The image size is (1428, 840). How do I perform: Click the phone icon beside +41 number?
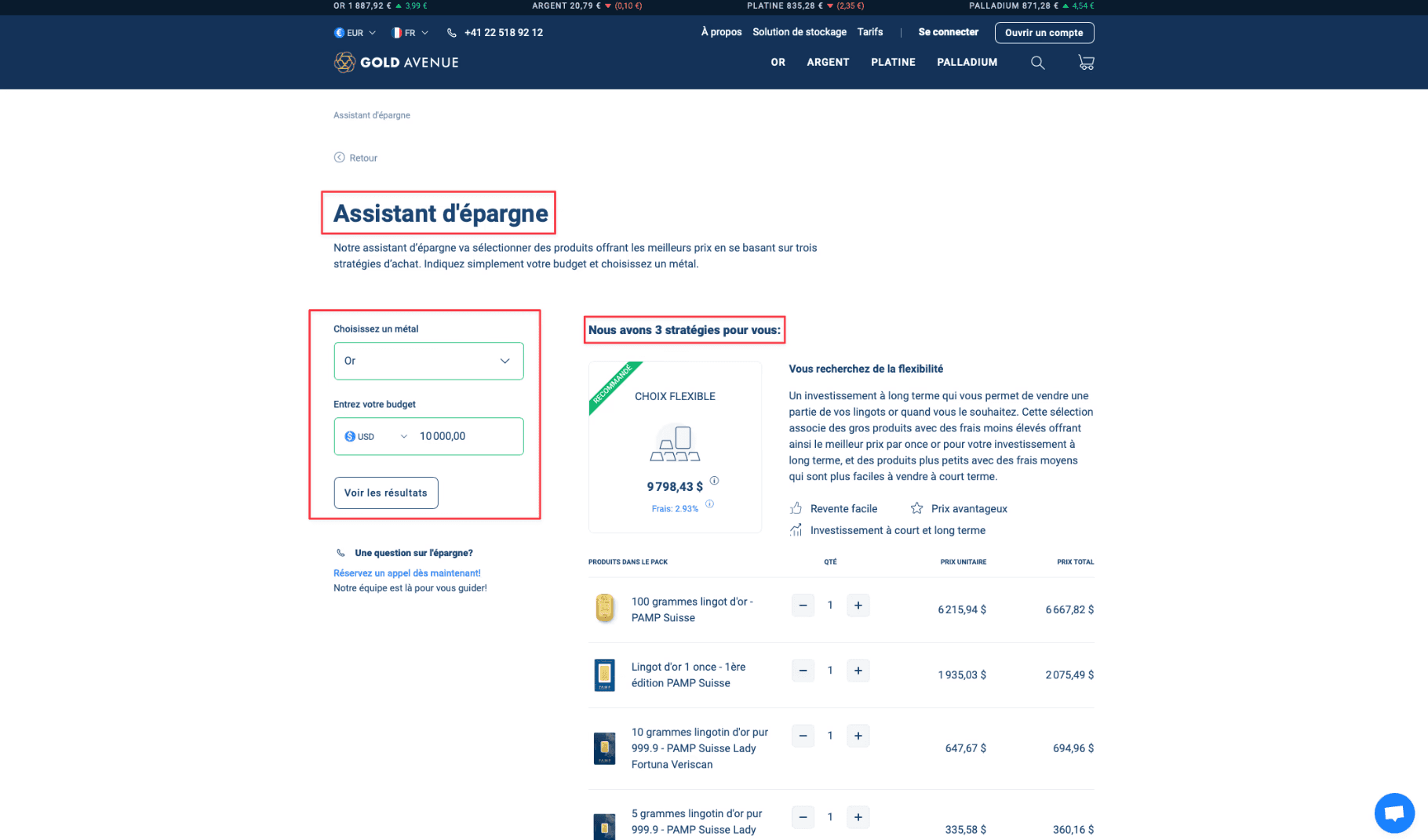(452, 33)
